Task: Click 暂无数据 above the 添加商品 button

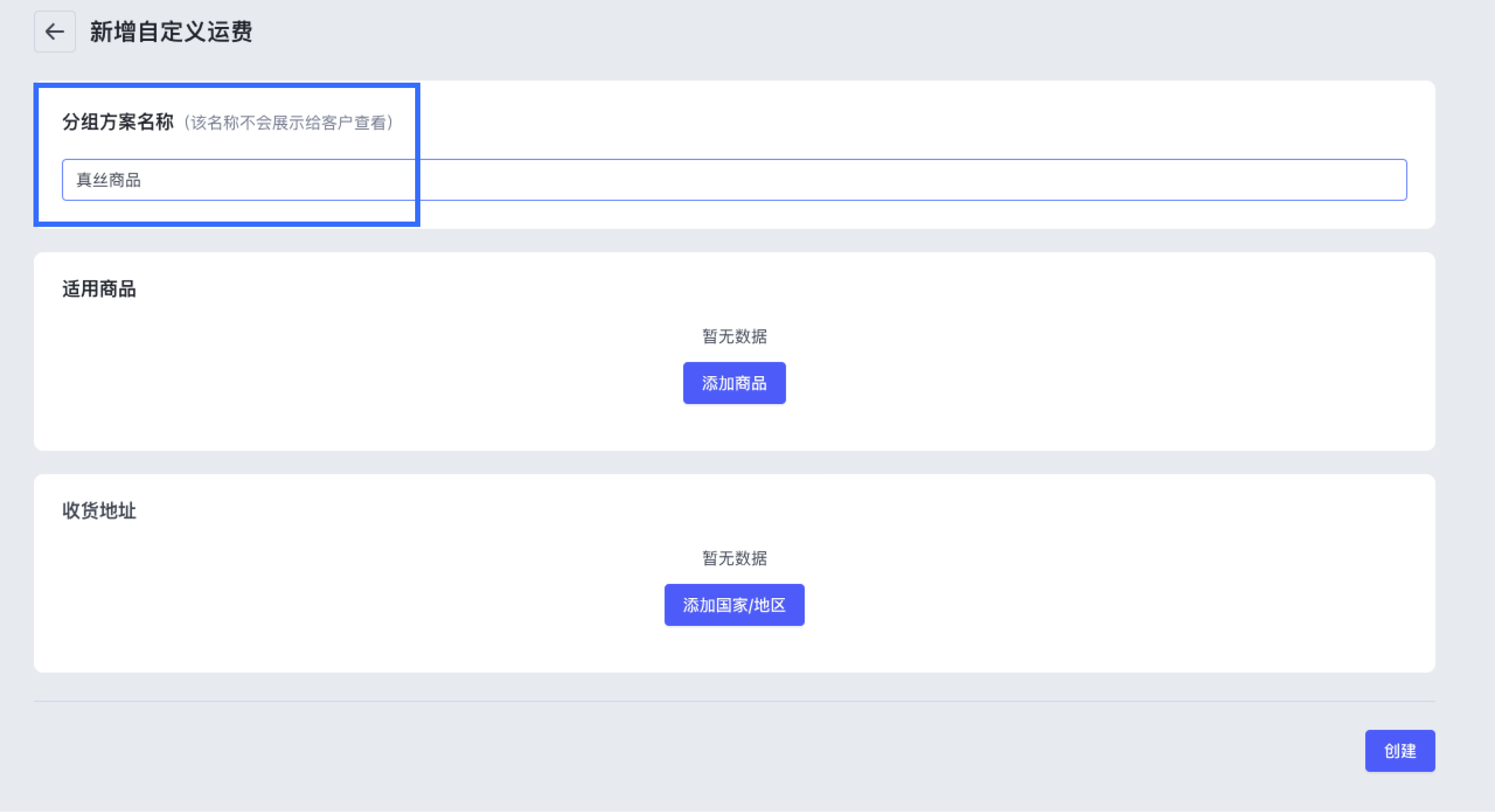Action: [x=734, y=336]
